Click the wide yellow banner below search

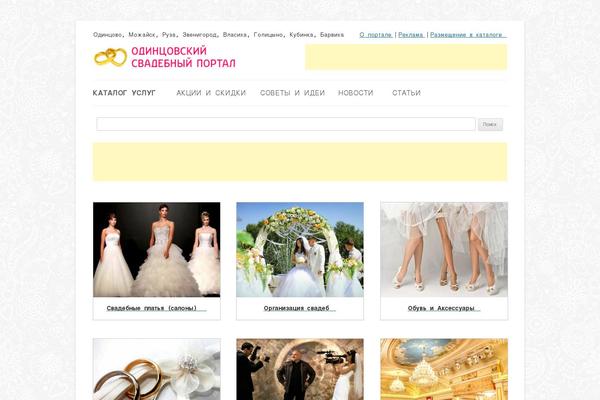pos(300,162)
